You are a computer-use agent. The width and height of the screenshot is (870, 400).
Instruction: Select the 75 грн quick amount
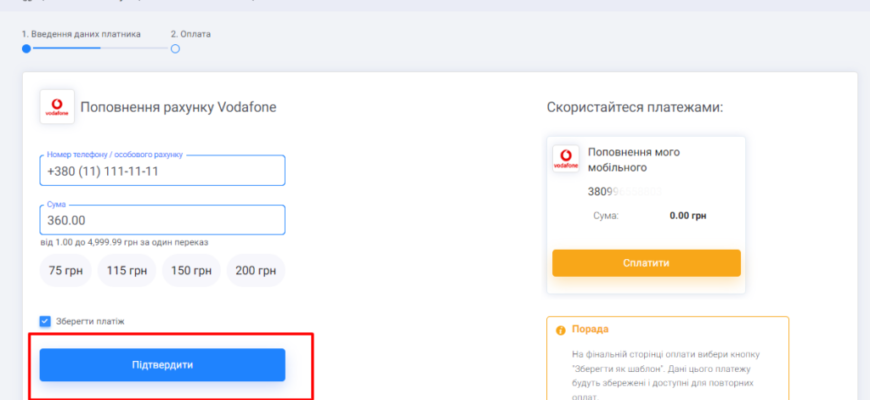pyautogui.click(x=65, y=271)
